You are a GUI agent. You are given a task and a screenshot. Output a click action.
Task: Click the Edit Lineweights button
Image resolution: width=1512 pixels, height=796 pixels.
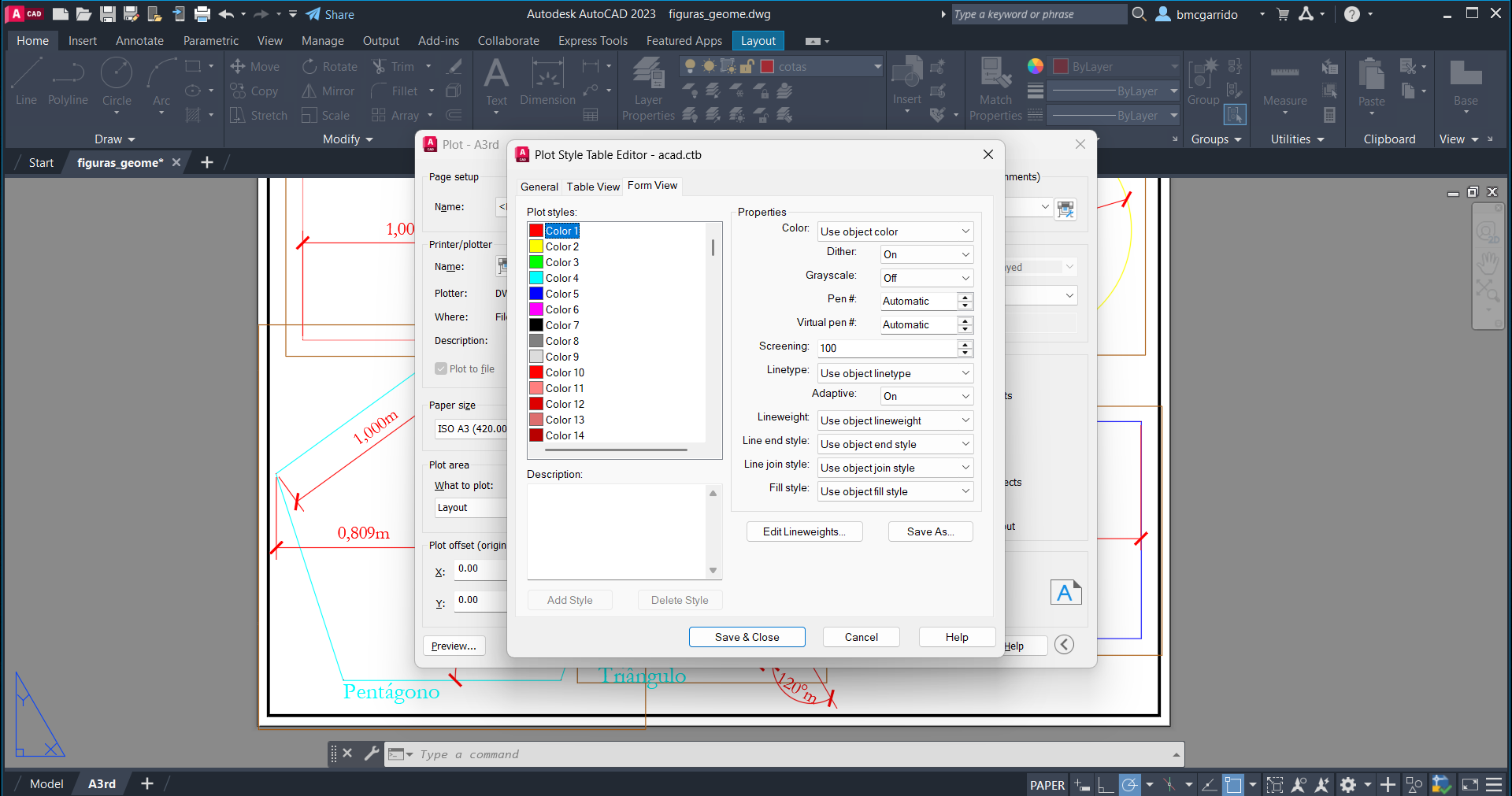click(x=804, y=531)
